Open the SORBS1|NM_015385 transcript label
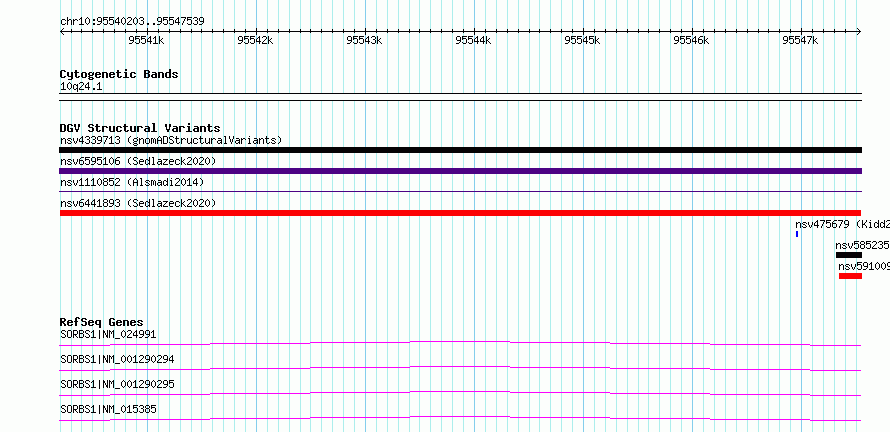890x432 pixels. [108, 409]
